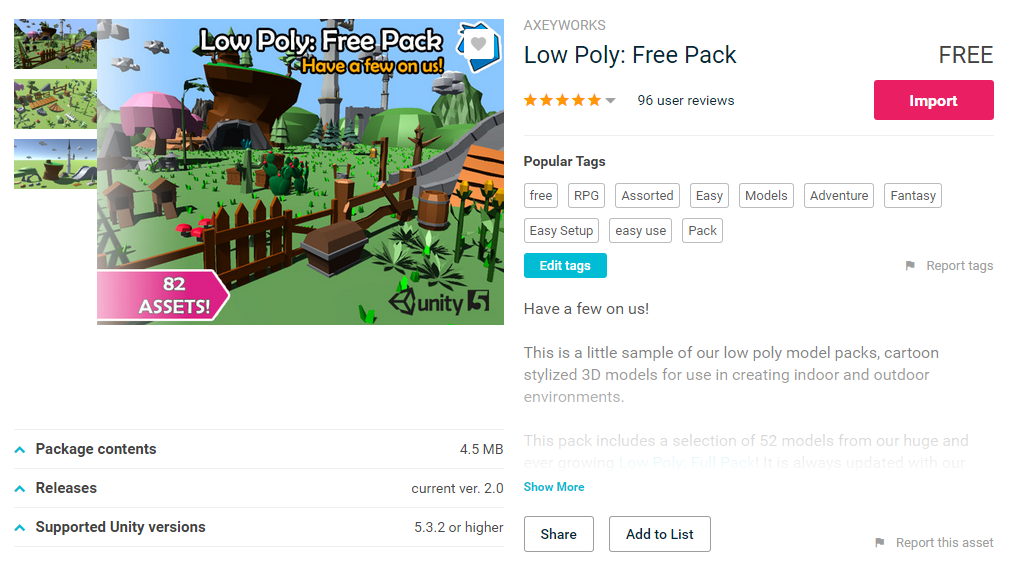Click the heart favorite icon on preview image

tap(478, 44)
